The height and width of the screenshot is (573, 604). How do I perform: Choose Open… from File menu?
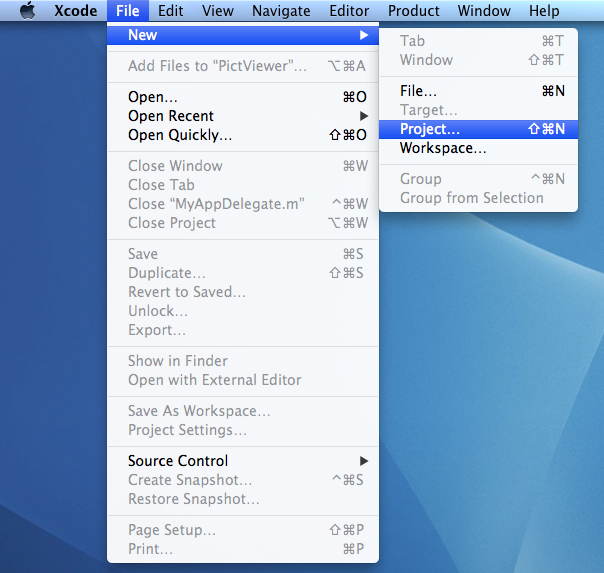243,97
